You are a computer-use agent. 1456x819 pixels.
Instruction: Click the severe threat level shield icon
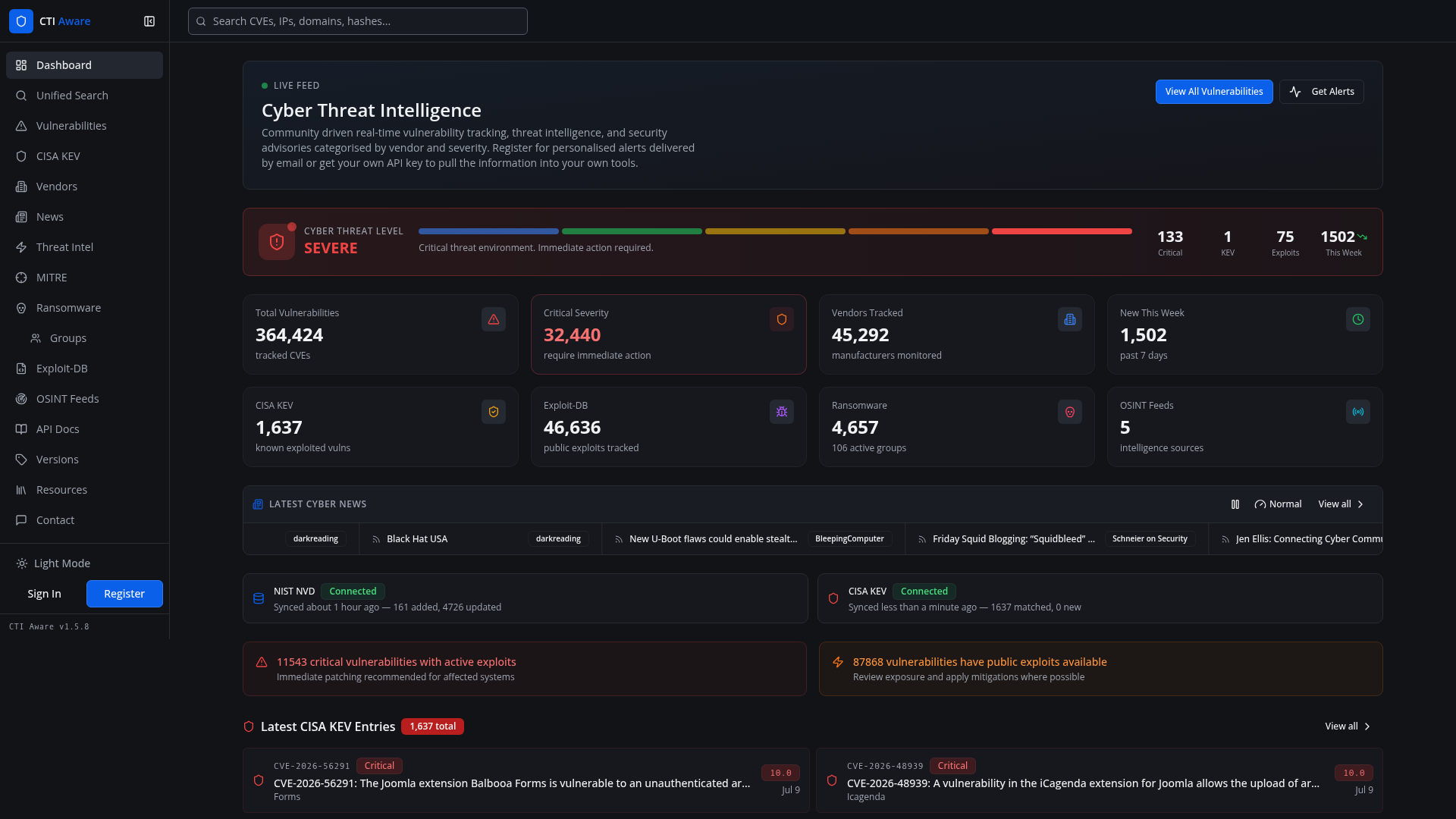(277, 242)
